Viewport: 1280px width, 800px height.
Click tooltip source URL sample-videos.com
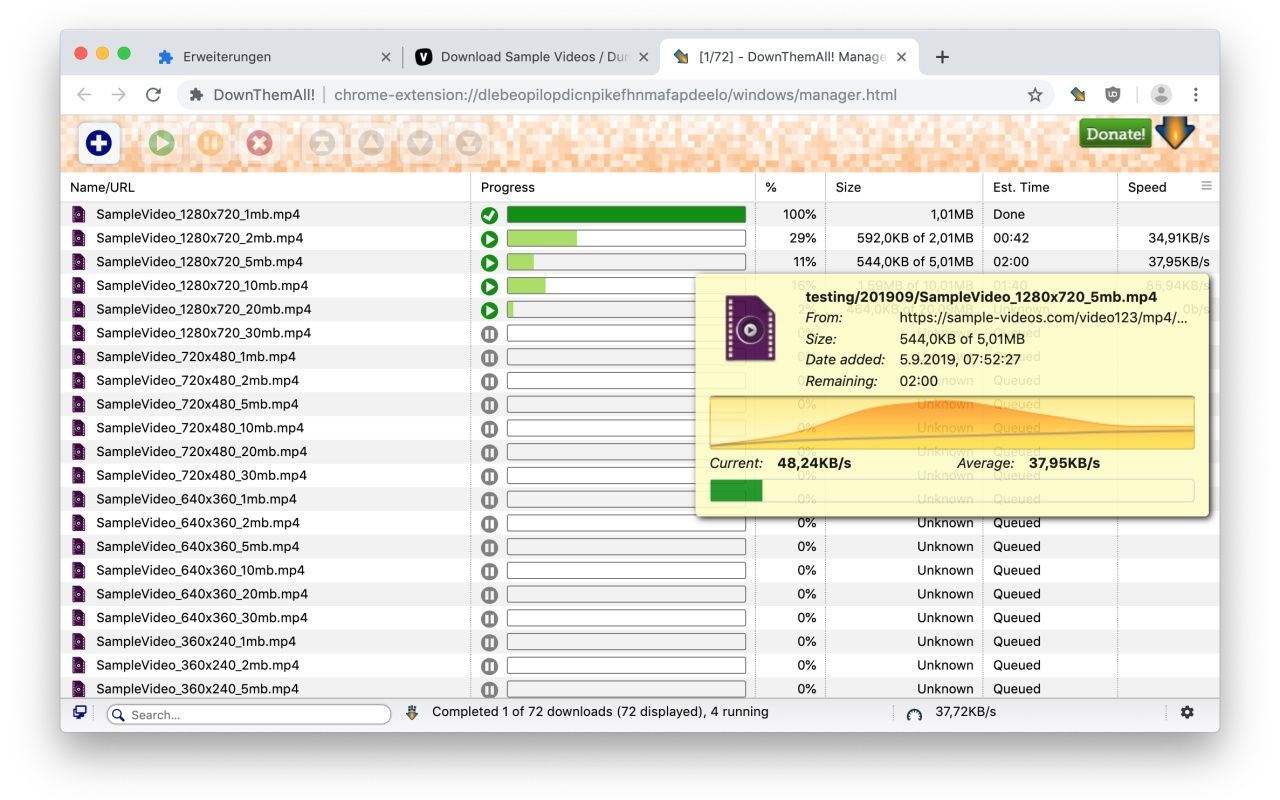(1044, 318)
